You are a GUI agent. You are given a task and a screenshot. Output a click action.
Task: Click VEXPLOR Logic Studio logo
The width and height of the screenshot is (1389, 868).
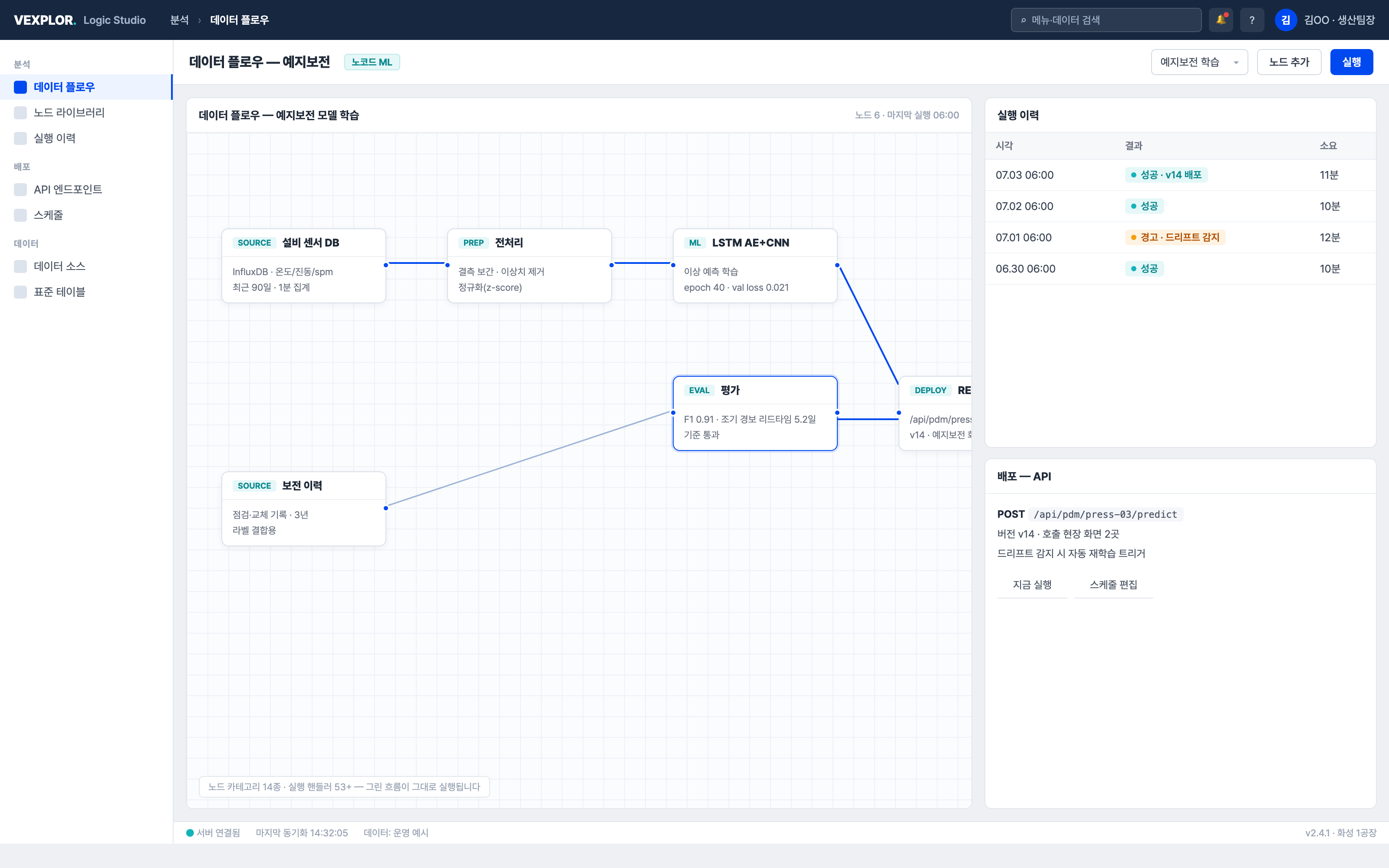(x=80, y=20)
